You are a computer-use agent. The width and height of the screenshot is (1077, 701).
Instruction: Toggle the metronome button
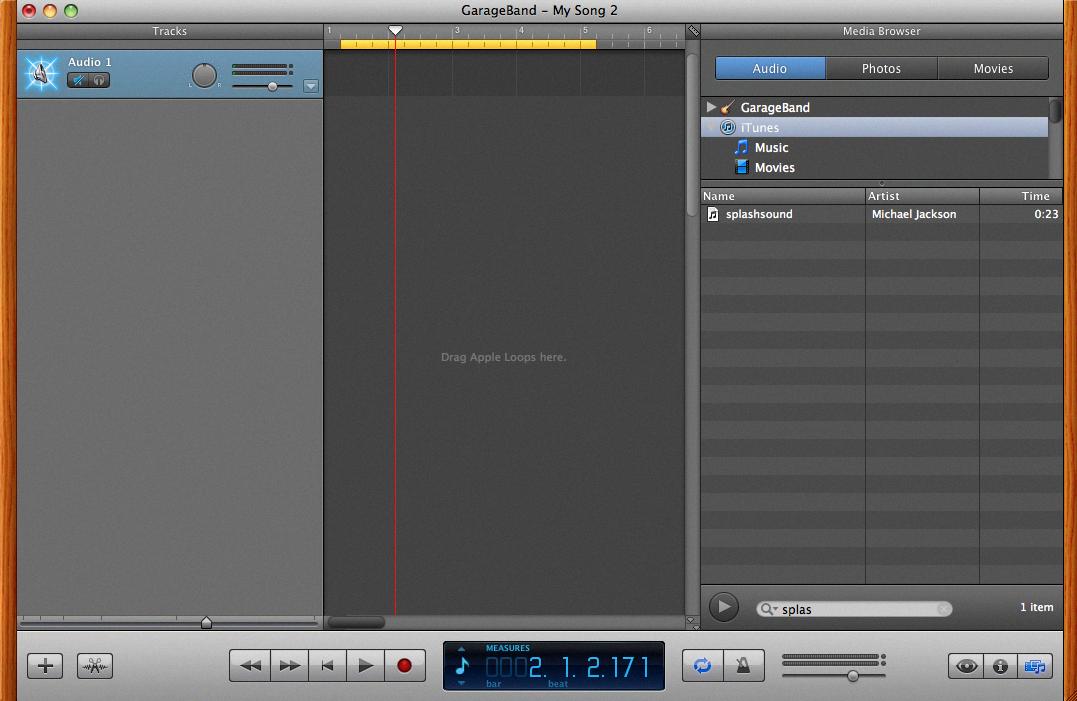[743, 665]
